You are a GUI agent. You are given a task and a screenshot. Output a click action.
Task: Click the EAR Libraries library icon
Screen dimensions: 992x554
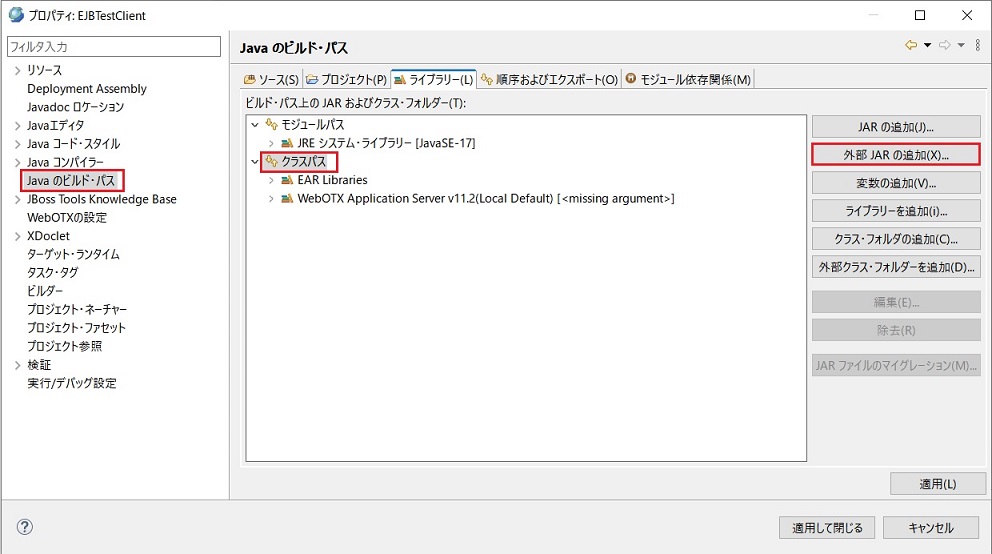[x=287, y=180]
